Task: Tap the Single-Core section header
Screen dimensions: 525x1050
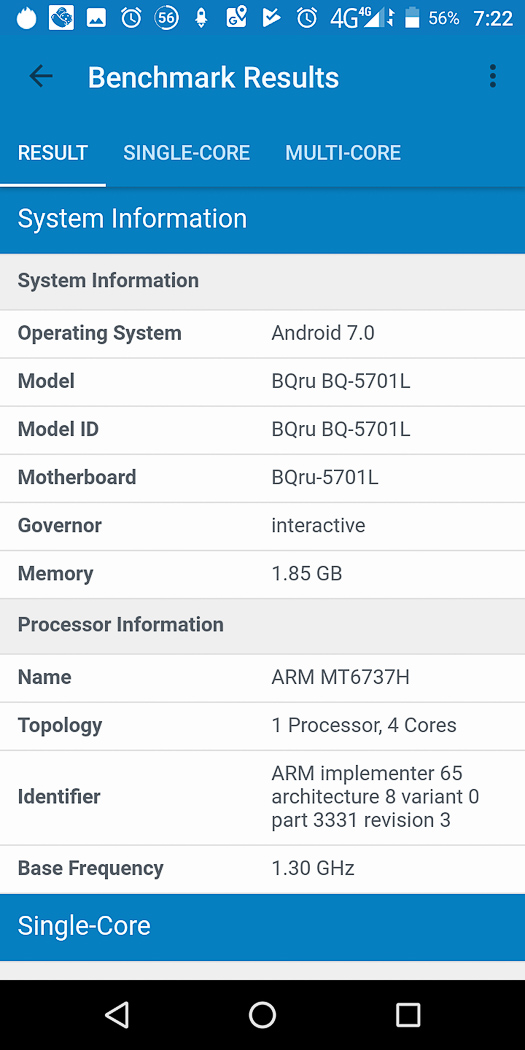Action: (x=262, y=927)
